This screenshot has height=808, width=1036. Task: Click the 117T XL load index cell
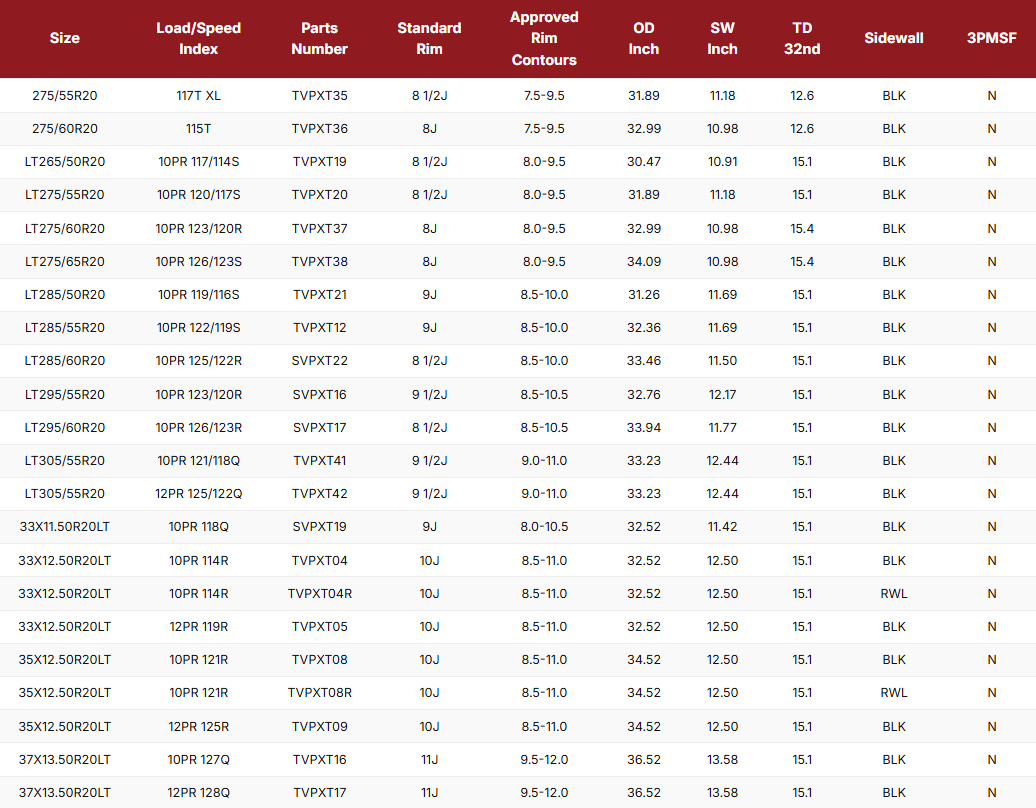(198, 96)
